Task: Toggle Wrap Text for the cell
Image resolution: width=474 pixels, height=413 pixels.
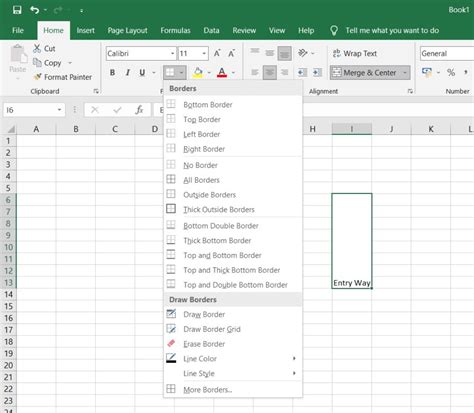Action: 355,53
